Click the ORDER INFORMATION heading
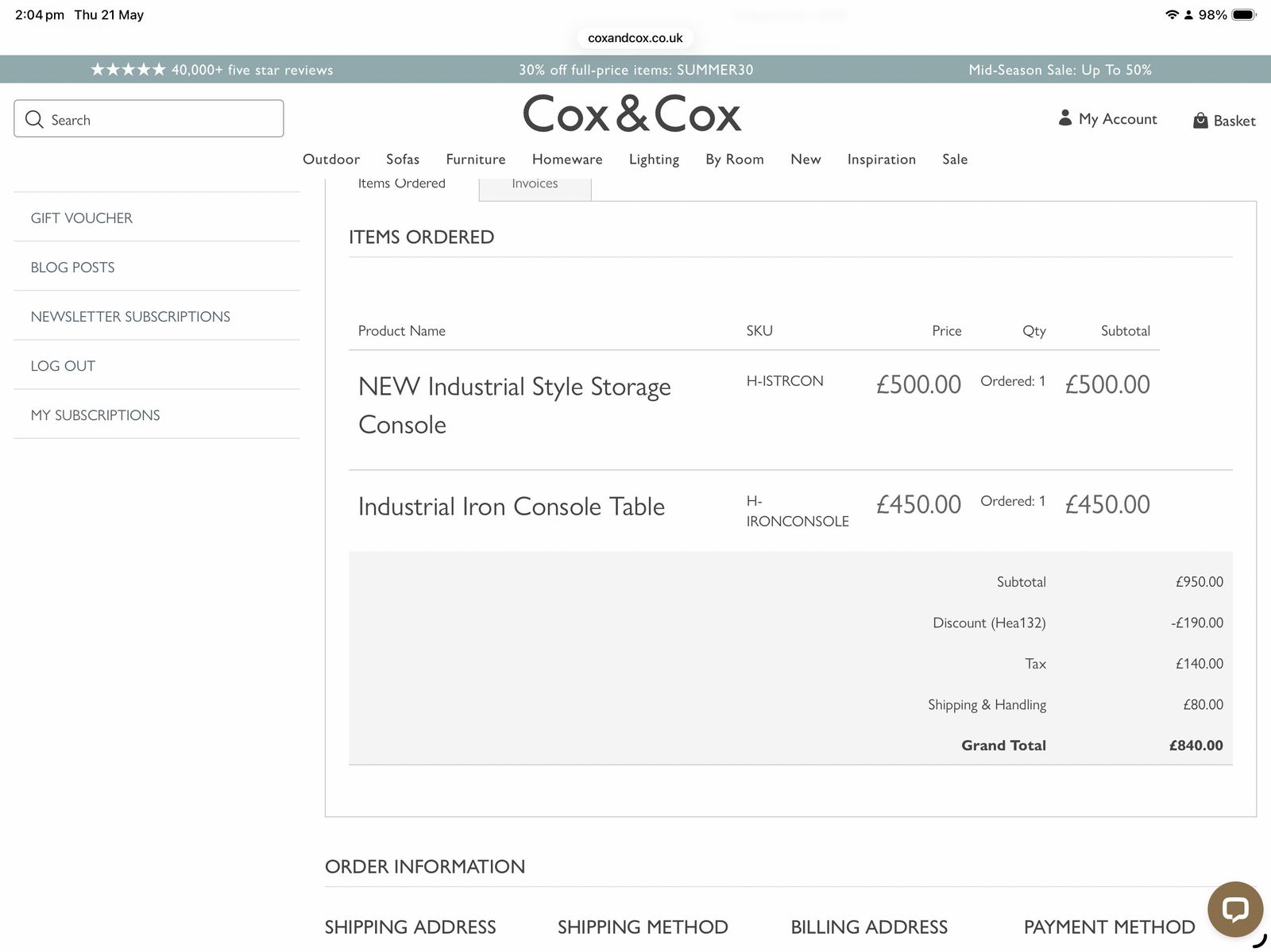The width and height of the screenshot is (1271, 952). point(425,866)
